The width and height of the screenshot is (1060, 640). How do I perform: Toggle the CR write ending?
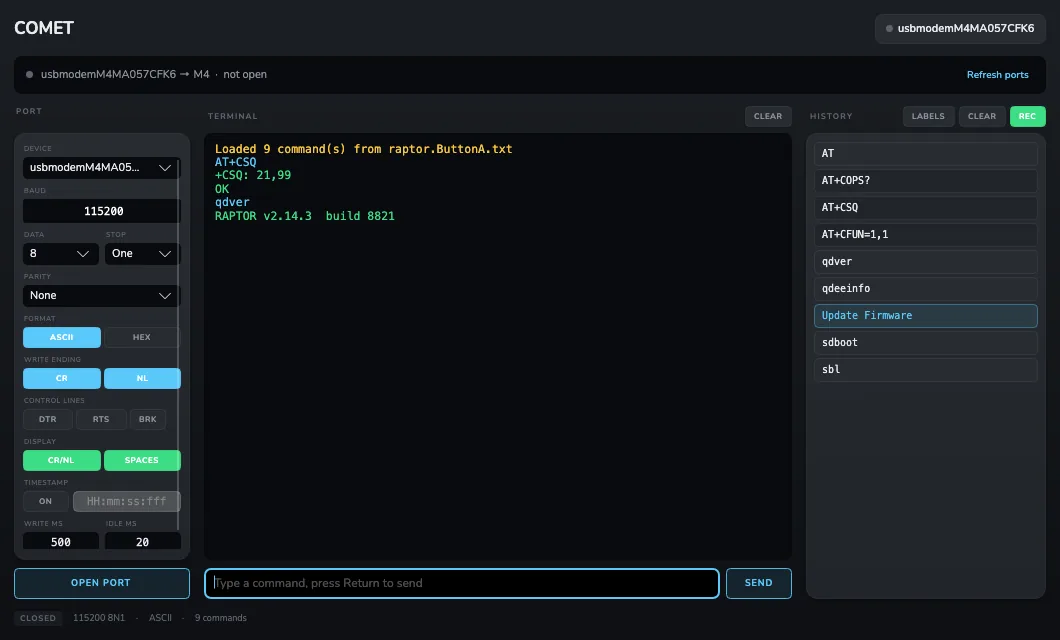coord(62,378)
